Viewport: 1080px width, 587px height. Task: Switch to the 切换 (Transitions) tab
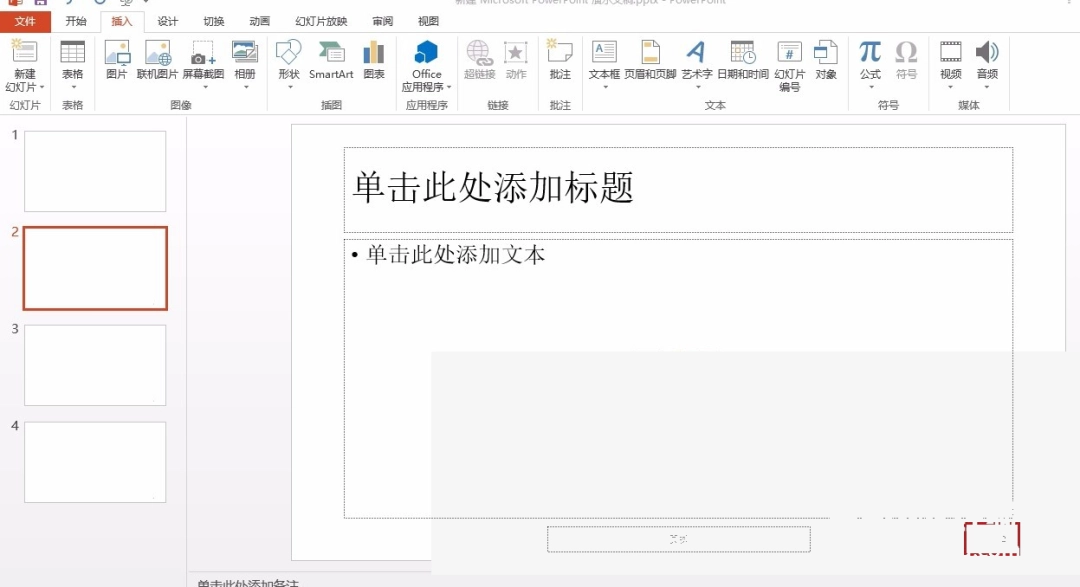pos(214,21)
